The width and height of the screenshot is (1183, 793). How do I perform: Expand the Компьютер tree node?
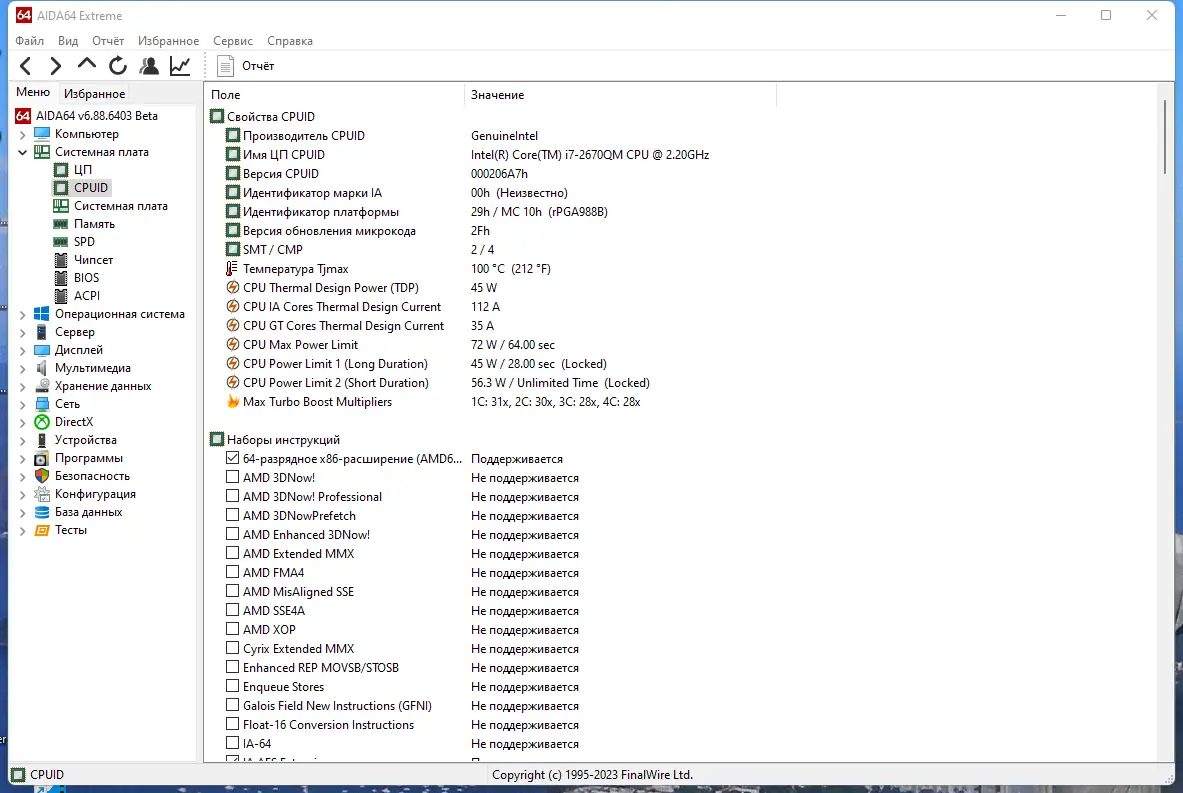pyautogui.click(x=23, y=134)
